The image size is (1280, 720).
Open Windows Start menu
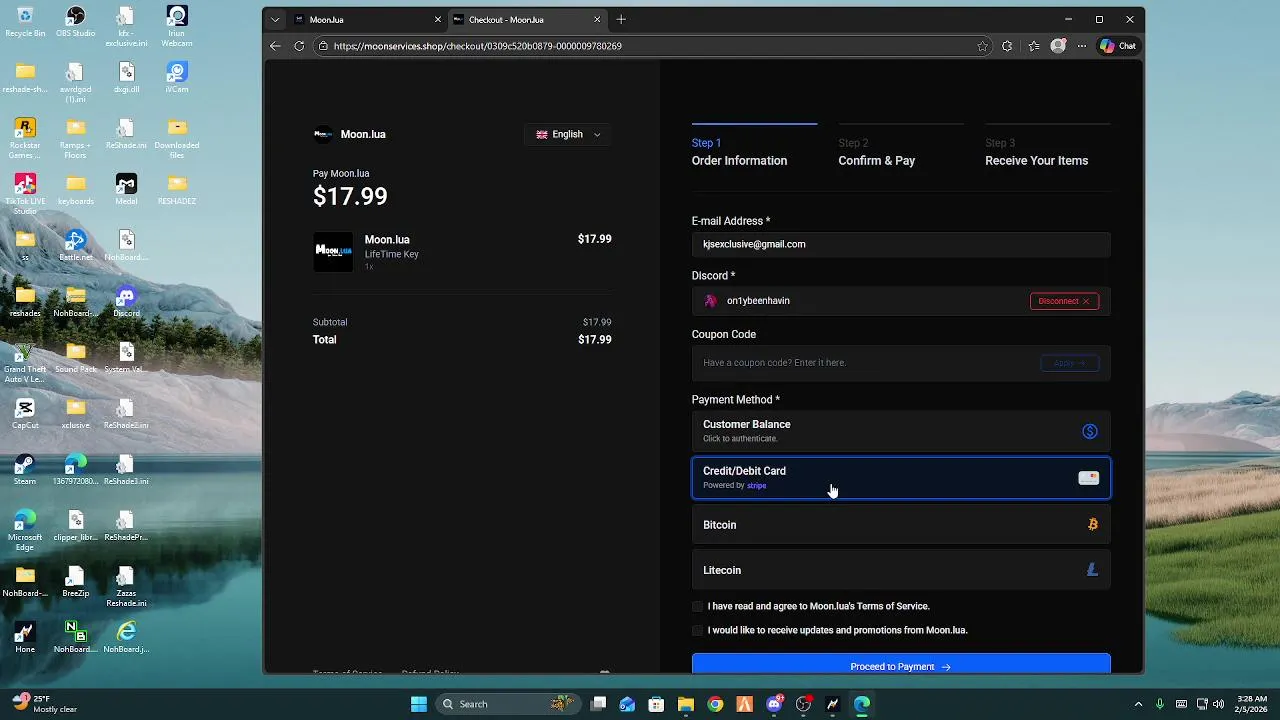(x=419, y=704)
